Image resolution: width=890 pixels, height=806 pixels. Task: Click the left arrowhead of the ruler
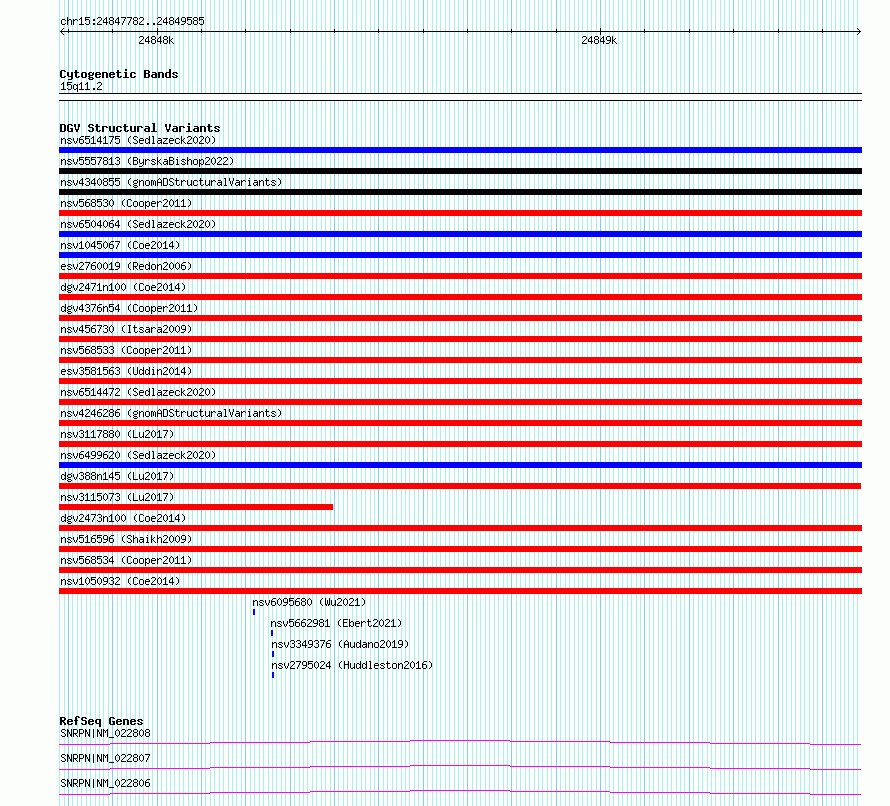(x=63, y=32)
